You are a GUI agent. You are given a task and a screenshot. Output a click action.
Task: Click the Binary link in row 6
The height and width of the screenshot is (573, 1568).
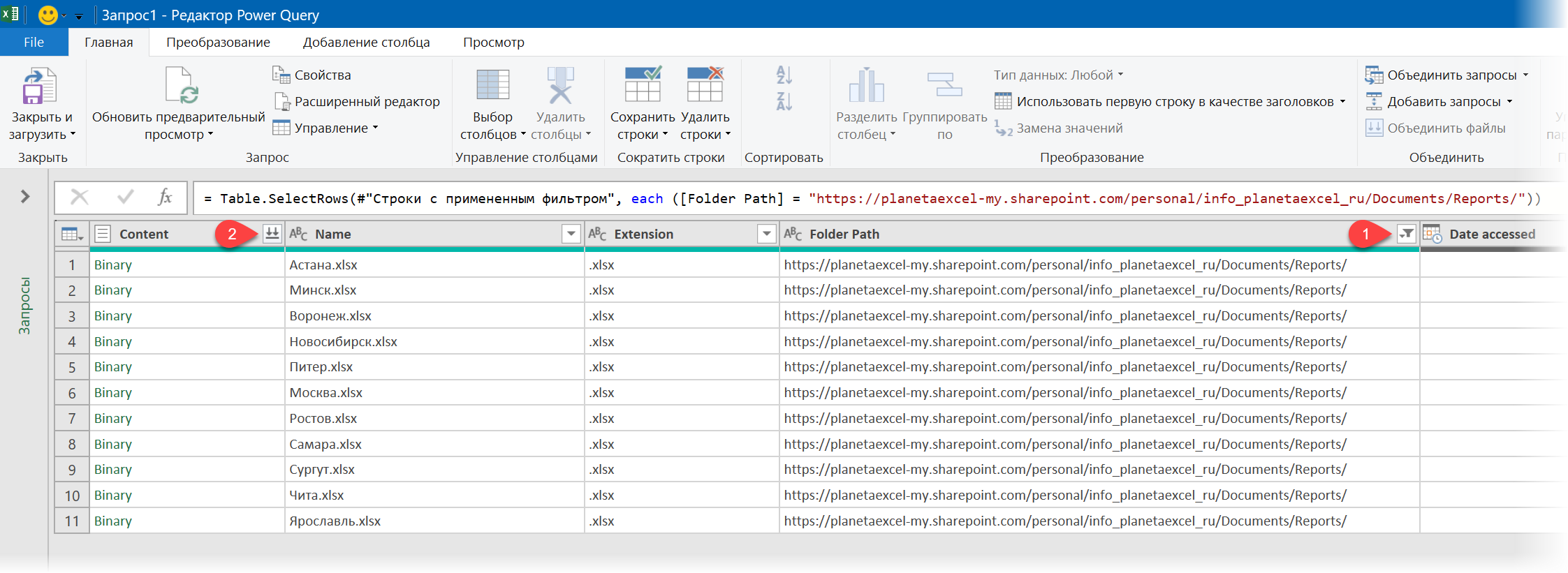coord(112,392)
